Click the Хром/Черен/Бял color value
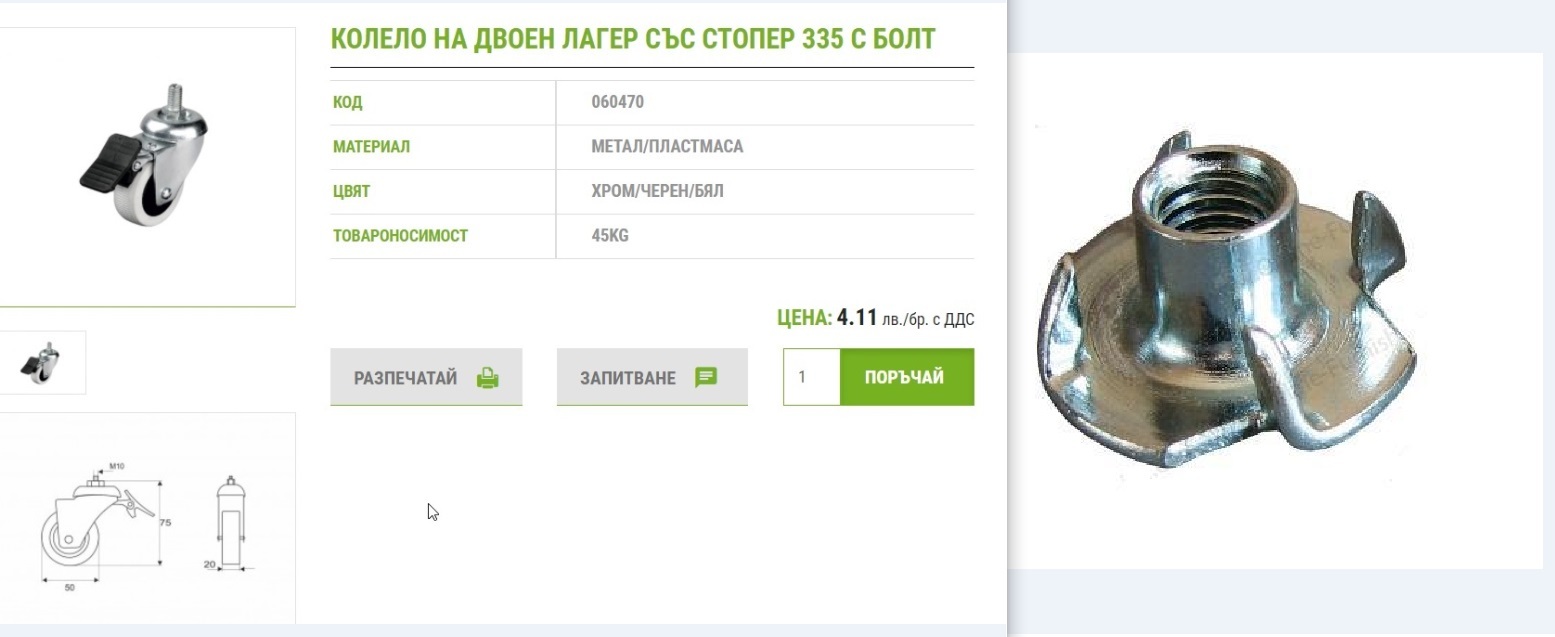 657,191
